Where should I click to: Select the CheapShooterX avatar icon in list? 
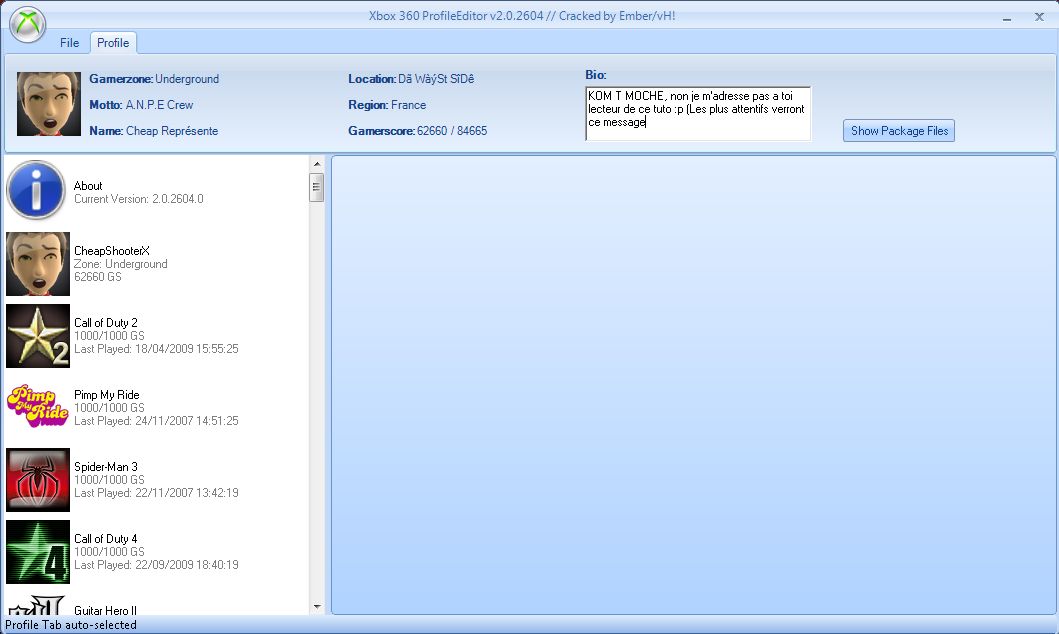pyautogui.click(x=38, y=264)
